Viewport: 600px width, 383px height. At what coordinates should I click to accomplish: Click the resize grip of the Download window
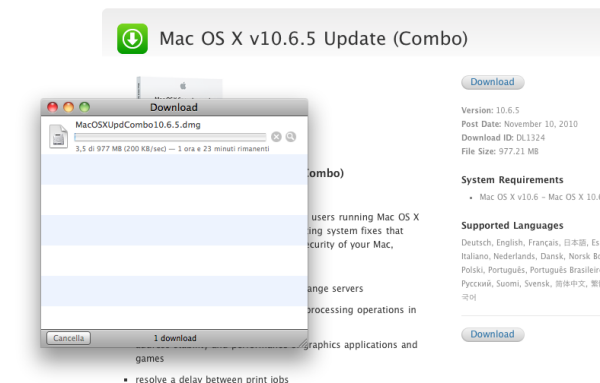303,342
